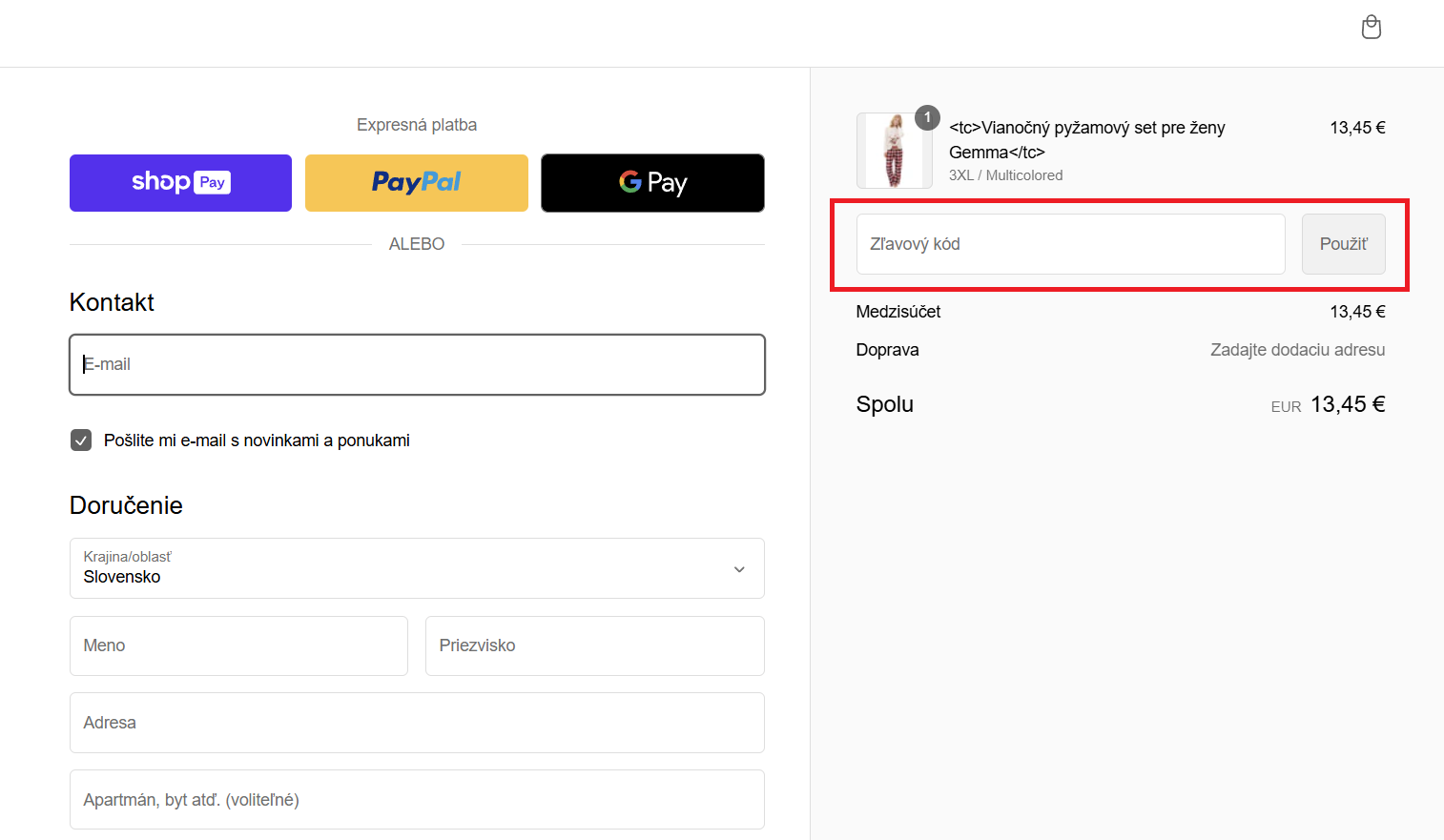This screenshot has height=840, width=1444.
Task: Focus the Meno first name field
Action: (x=238, y=645)
